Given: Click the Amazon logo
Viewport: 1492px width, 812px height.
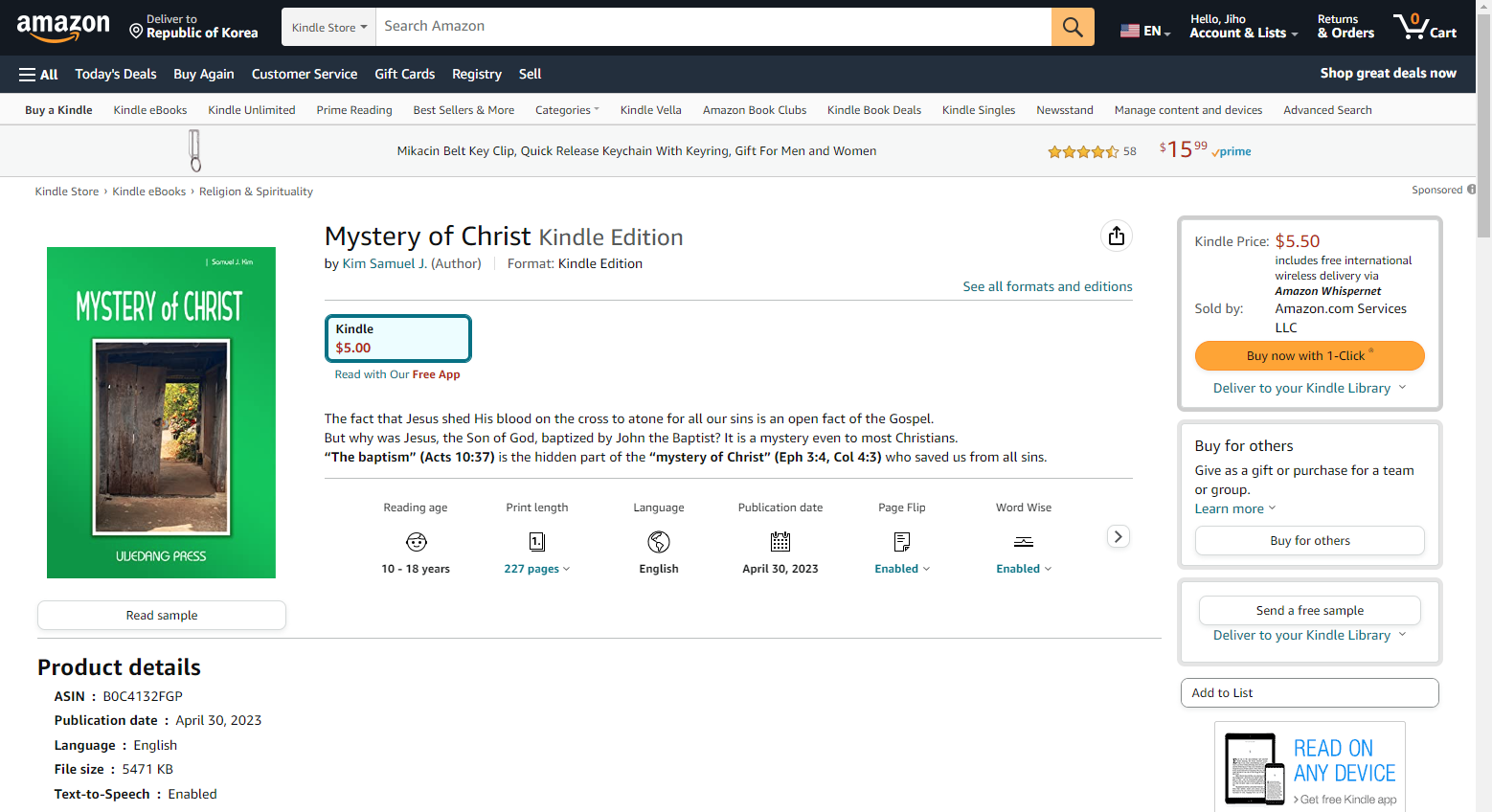Looking at the screenshot, I should (x=63, y=28).
